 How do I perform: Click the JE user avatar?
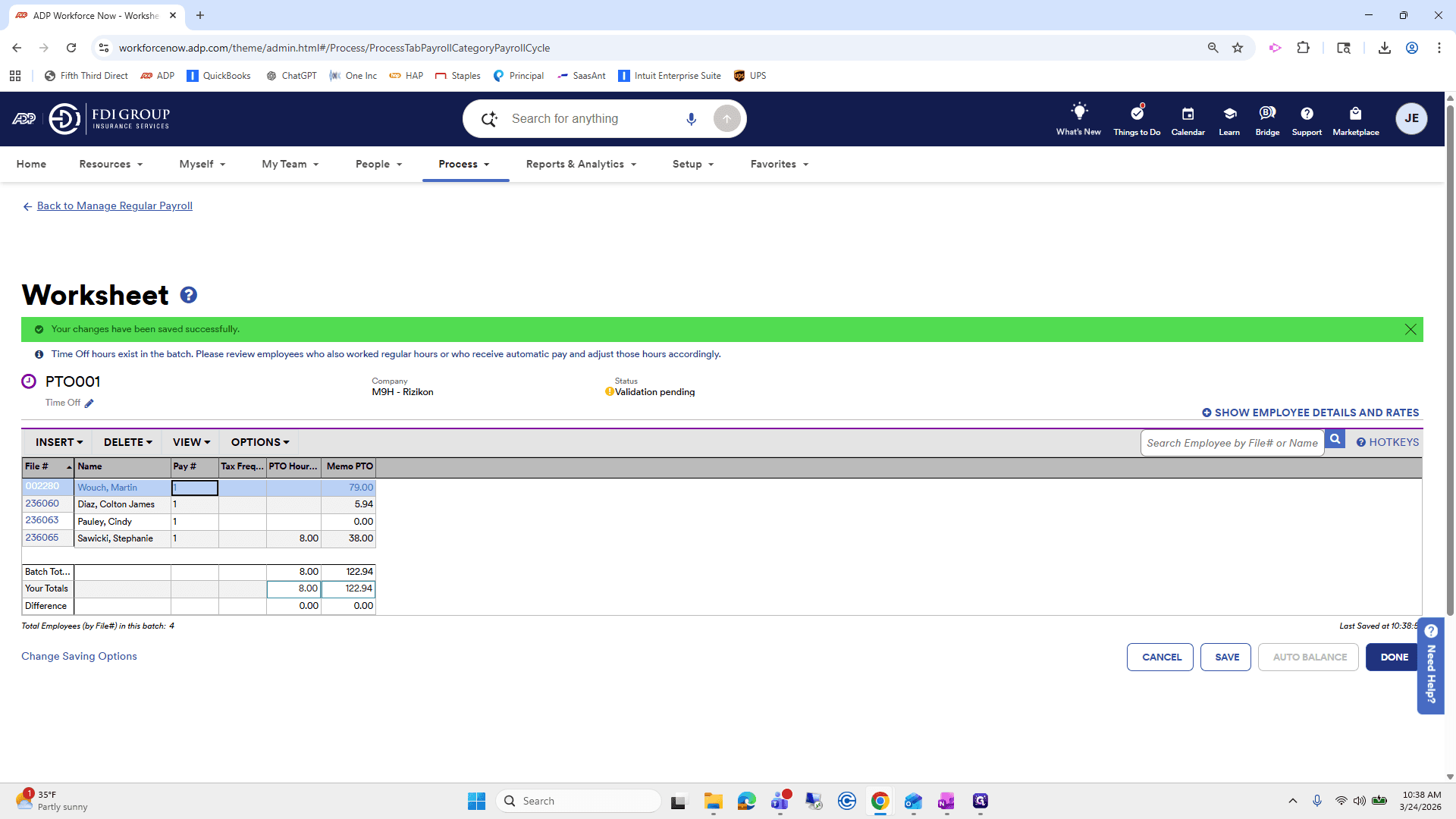point(1411,118)
